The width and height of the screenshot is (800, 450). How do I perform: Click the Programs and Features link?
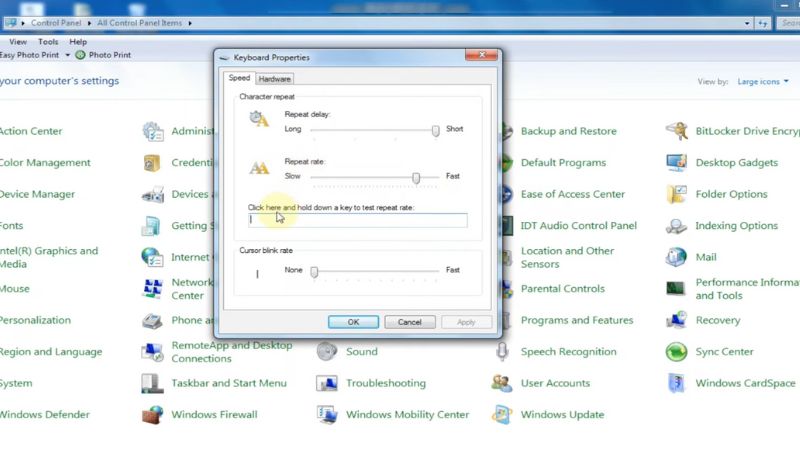coord(577,321)
